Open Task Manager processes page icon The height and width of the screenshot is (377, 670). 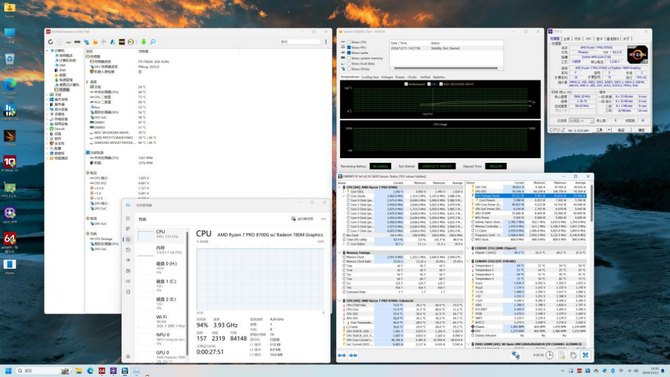point(128,229)
